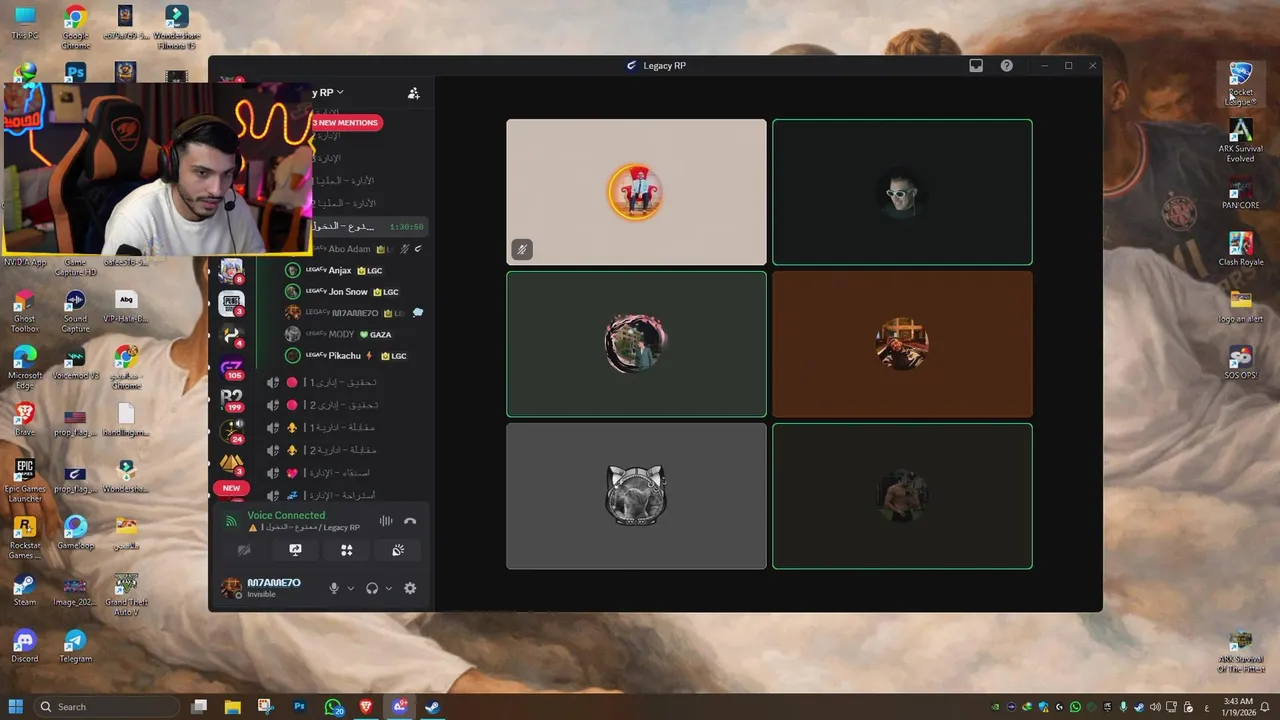Focus the muted participant tile with red chair avatar

(636, 192)
